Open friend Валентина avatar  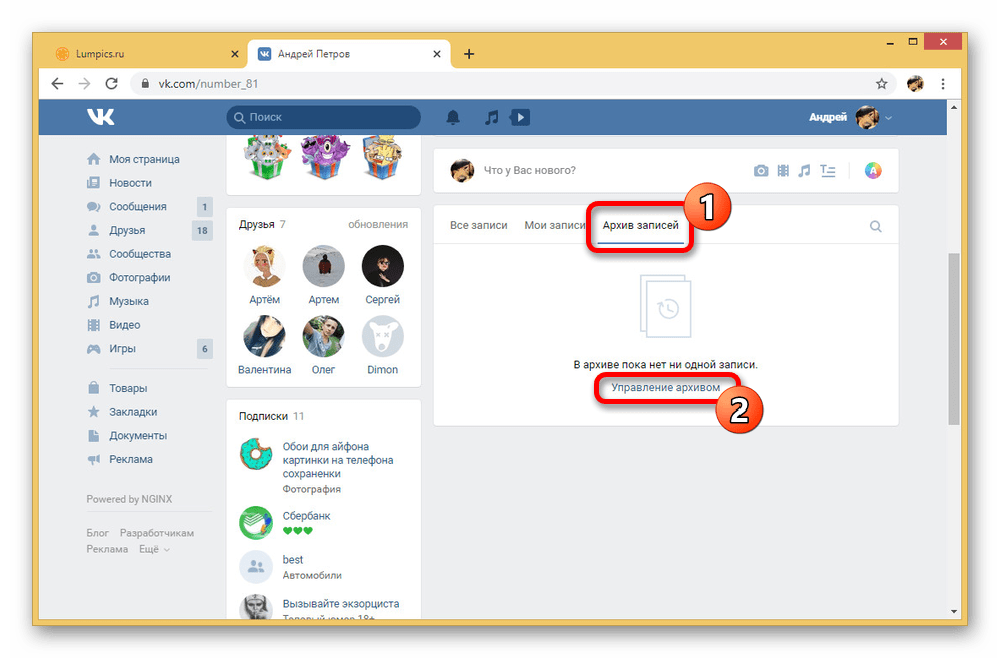click(x=264, y=336)
